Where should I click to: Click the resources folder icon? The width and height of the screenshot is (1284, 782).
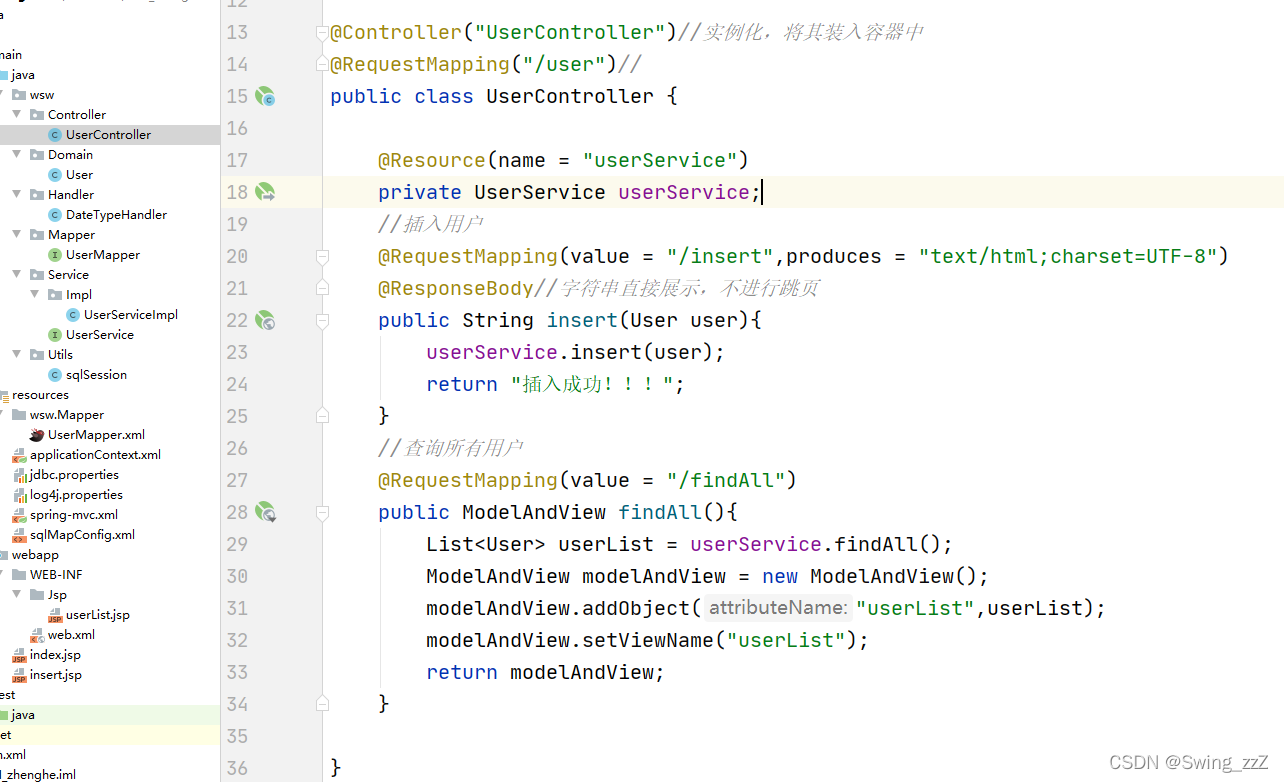[3, 395]
